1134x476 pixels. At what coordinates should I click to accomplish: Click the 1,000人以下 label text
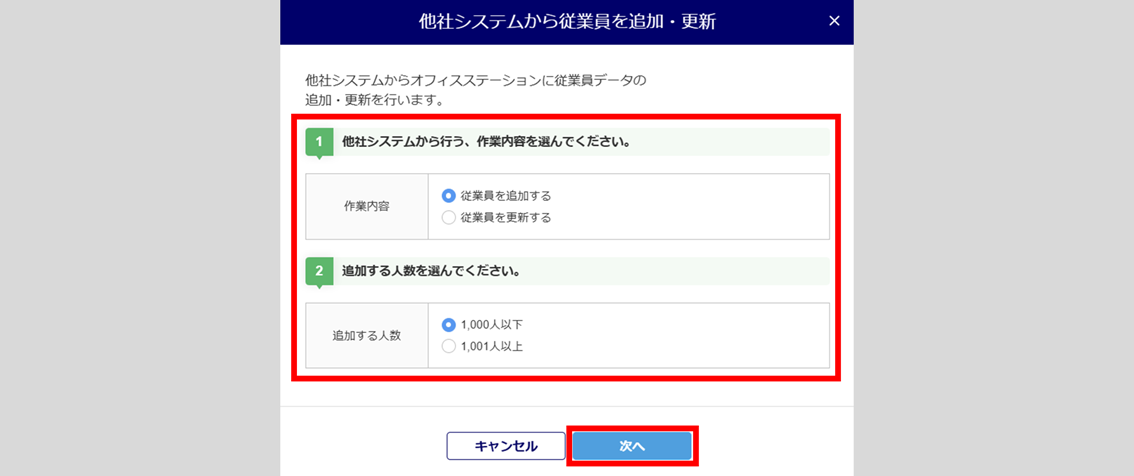[x=492, y=325]
